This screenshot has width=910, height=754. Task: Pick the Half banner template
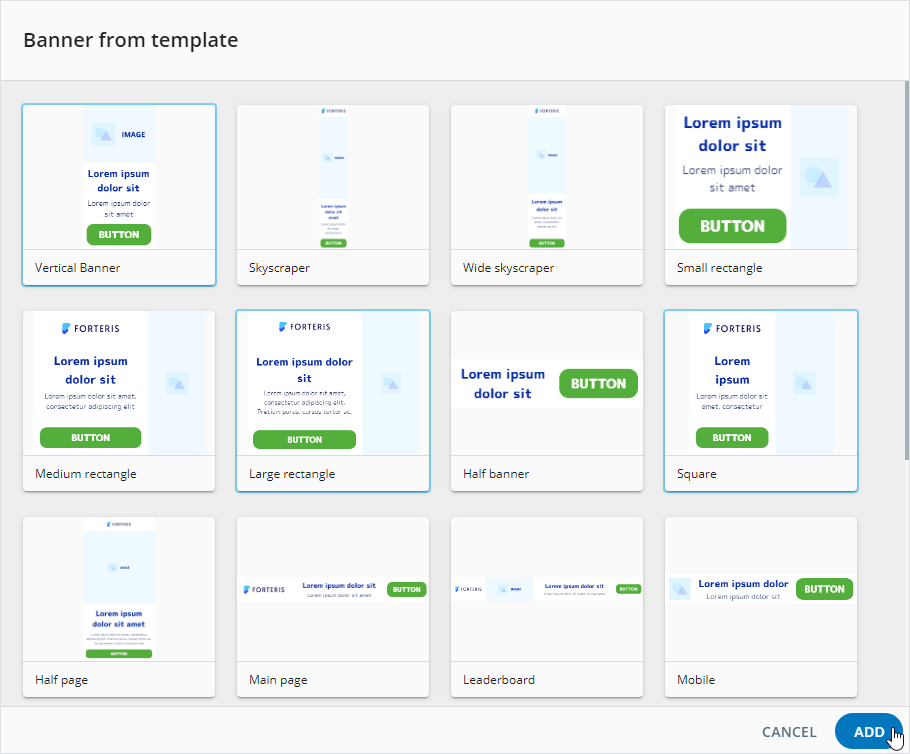tap(547, 401)
